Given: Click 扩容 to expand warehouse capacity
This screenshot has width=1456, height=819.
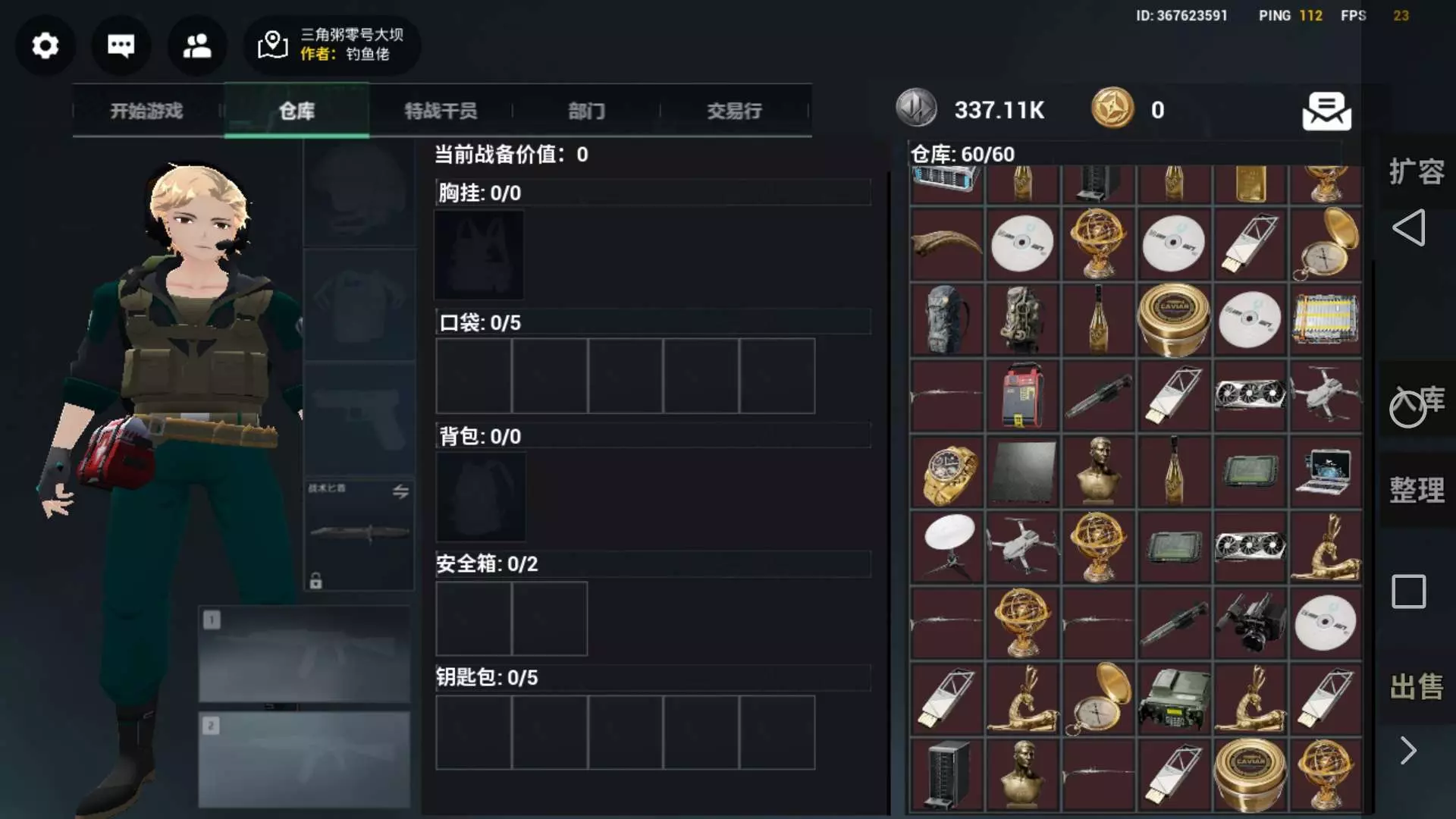Looking at the screenshot, I should tap(1417, 172).
